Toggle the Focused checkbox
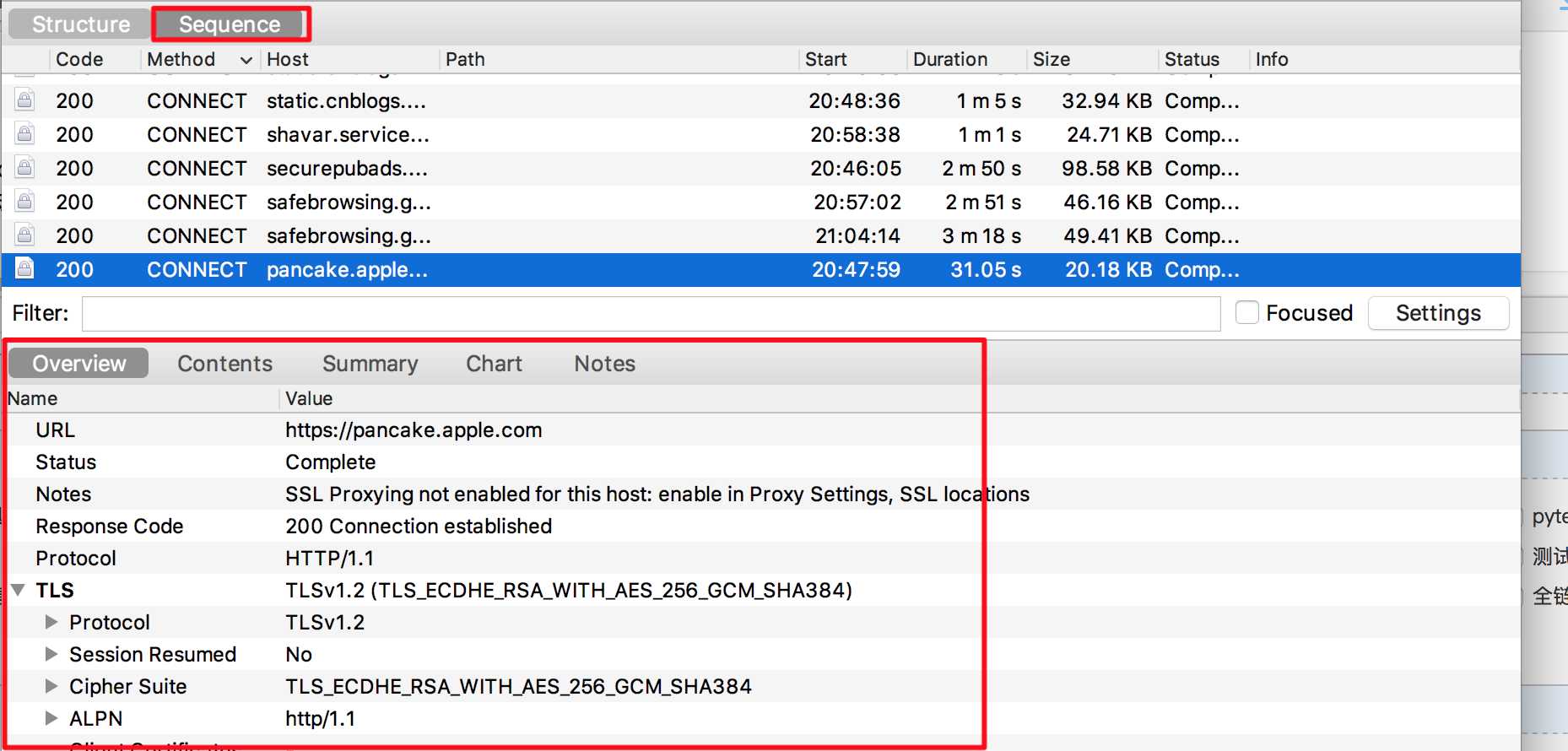This screenshot has width=1568, height=751. pyautogui.click(x=1247, y=312)
